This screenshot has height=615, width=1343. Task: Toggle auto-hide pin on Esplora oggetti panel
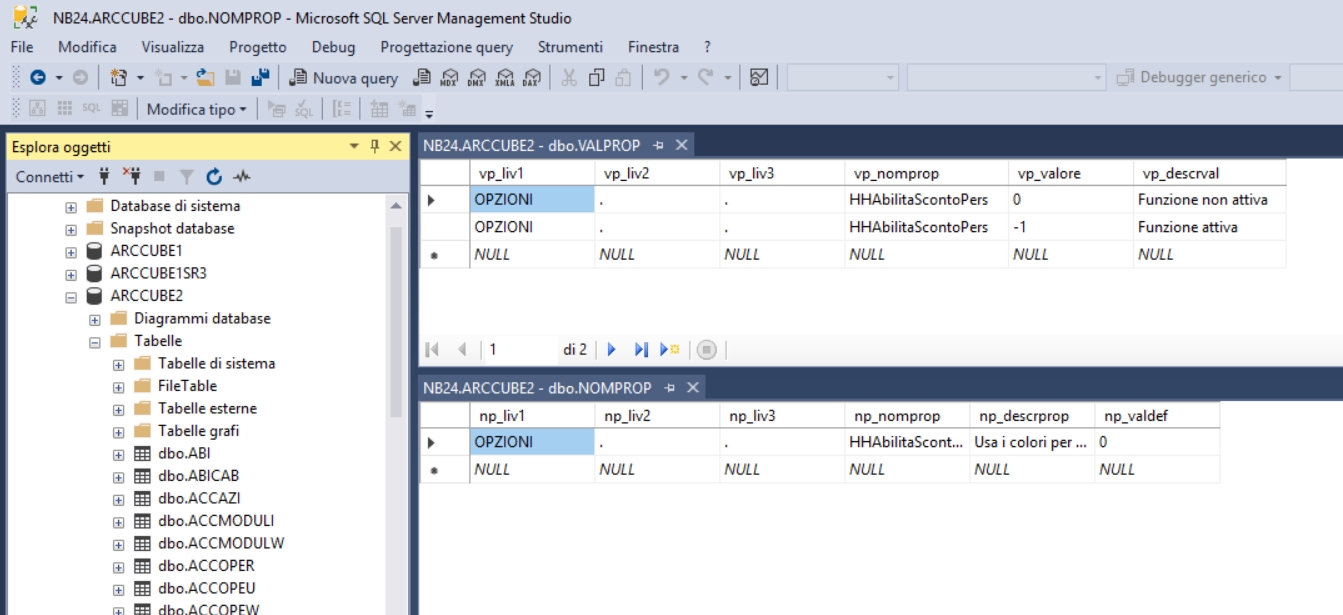[x=375, y=147]
